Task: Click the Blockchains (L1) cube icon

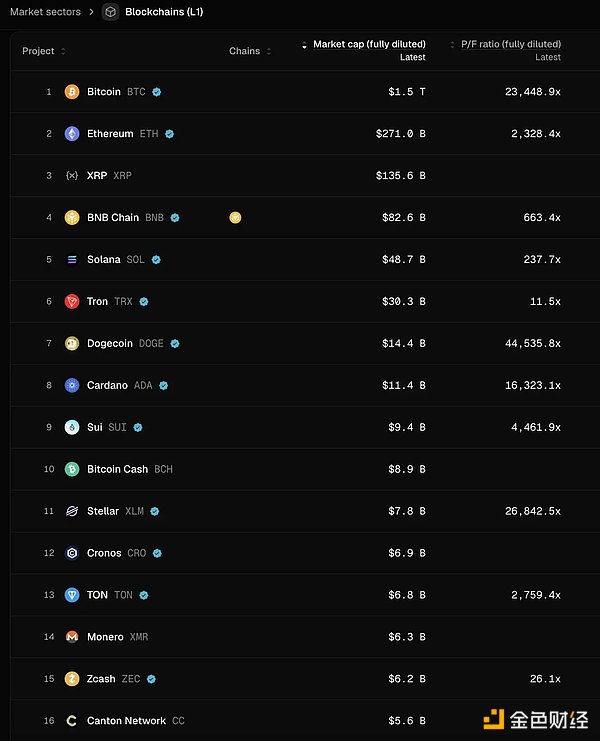Action: [110, 12]
